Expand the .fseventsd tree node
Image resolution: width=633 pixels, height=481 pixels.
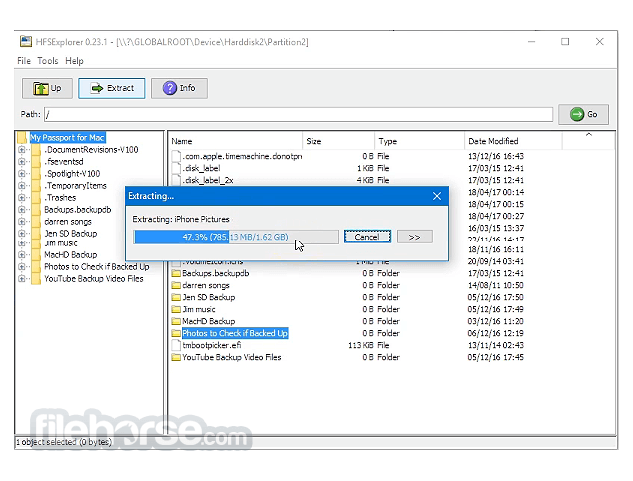[x=22, y=162]
